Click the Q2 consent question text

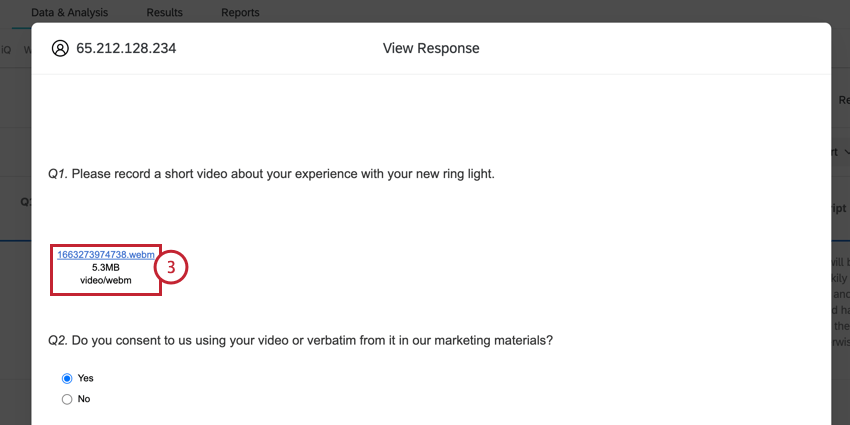300,340
